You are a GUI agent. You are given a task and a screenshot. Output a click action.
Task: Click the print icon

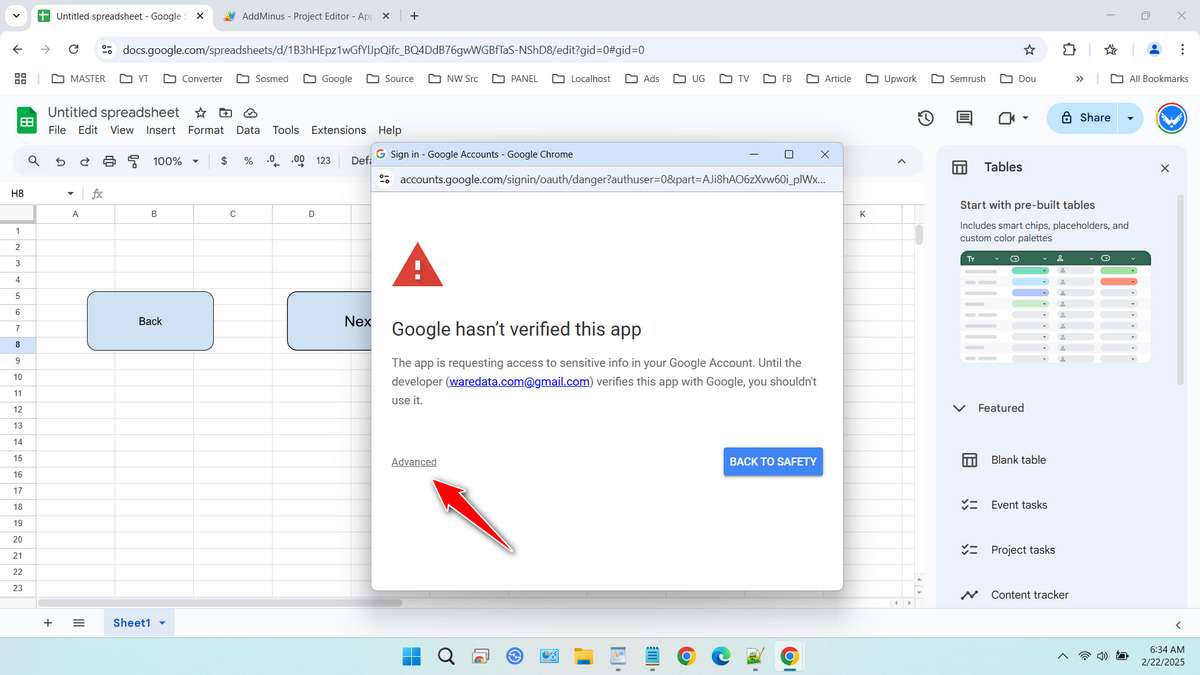pyautogui.click(x=108, y=160)
